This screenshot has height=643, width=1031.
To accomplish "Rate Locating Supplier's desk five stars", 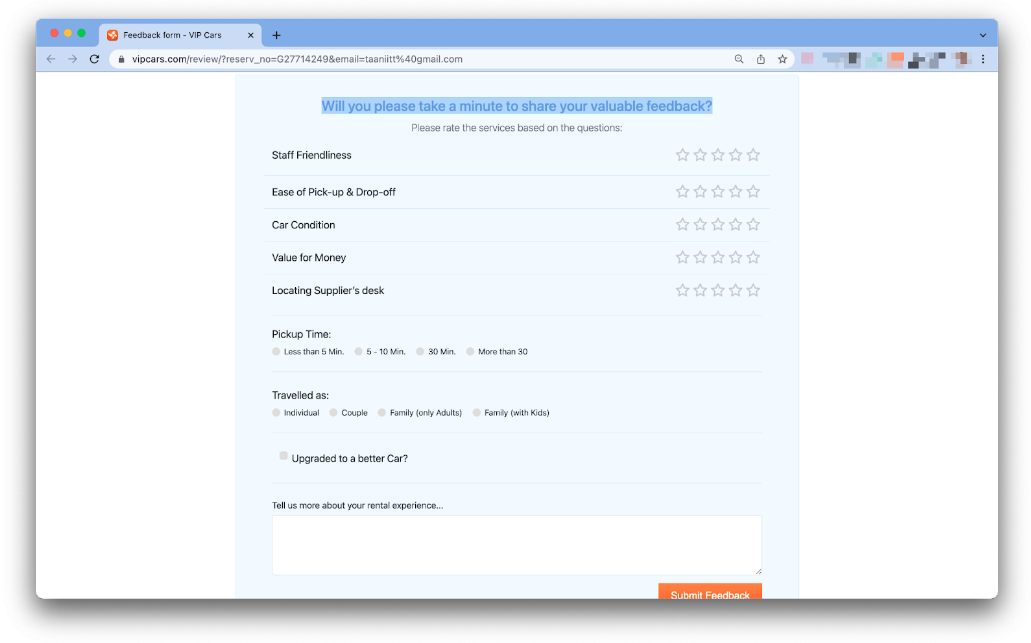I will pyautogui.click(x=753, y=291).
